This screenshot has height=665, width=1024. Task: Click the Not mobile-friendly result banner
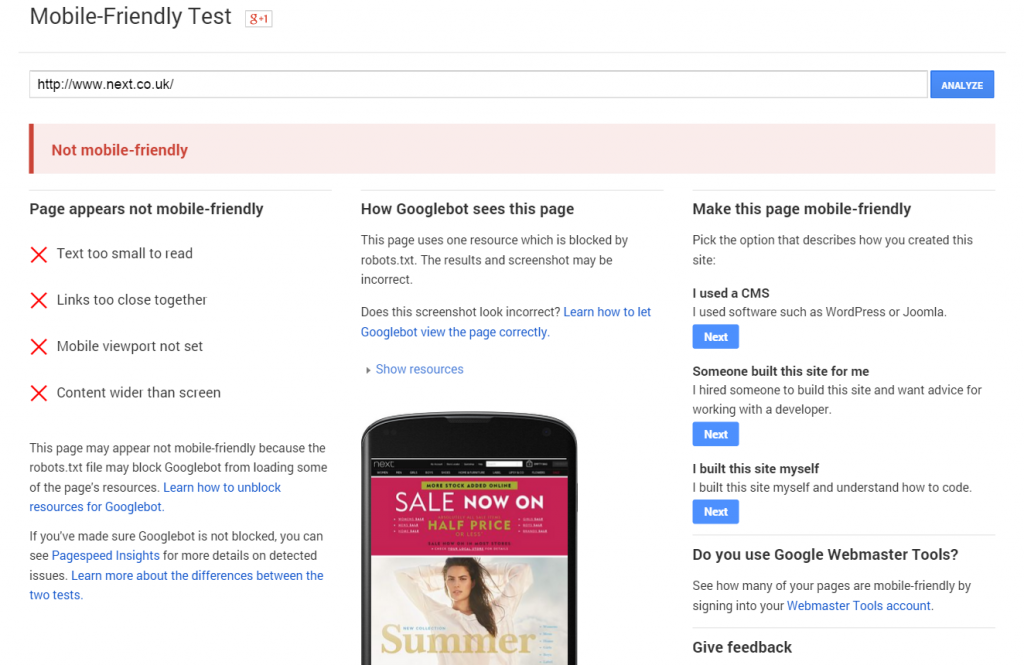click(512, 150)
